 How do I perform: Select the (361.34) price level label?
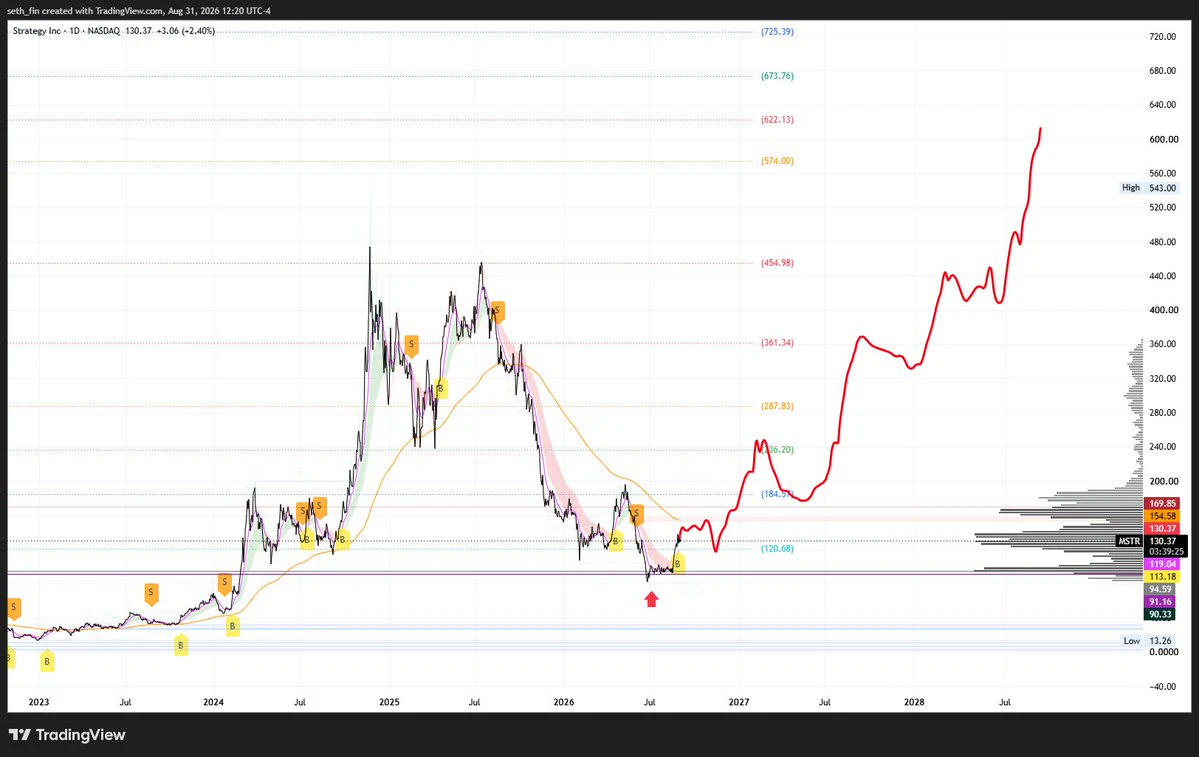coord(777,343)
